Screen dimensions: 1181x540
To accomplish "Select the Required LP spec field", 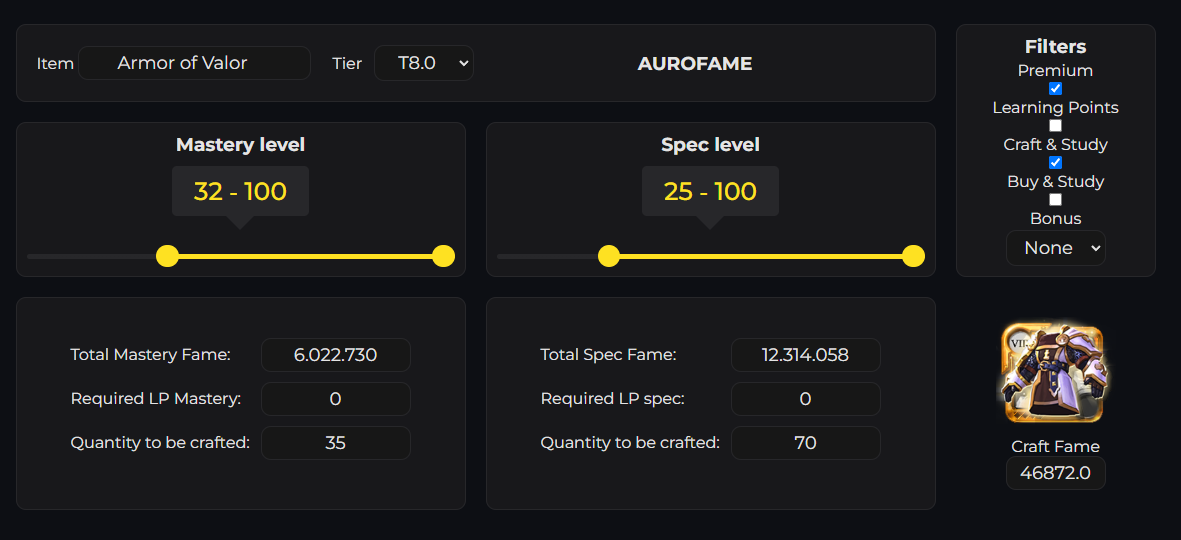I will point(806,399).
